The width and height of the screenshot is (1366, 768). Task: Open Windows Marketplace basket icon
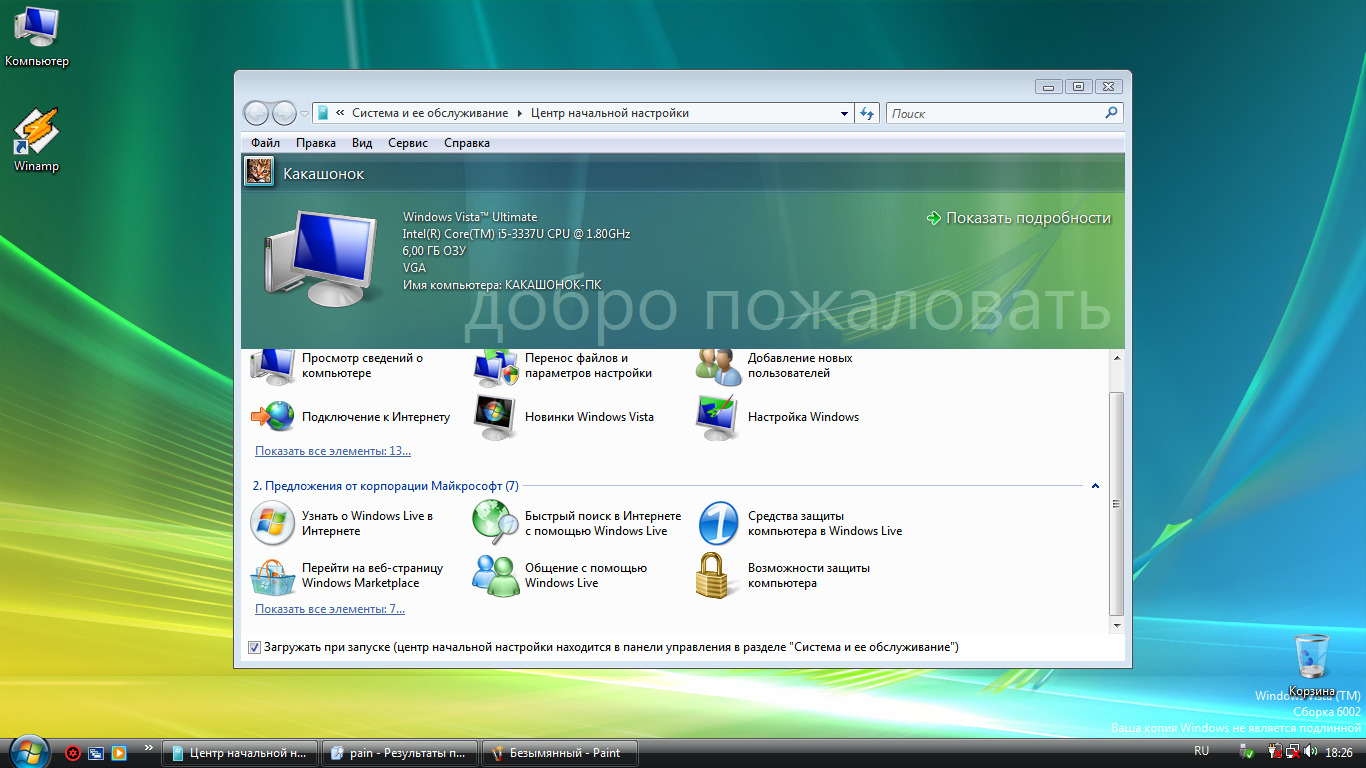(272, 576)
